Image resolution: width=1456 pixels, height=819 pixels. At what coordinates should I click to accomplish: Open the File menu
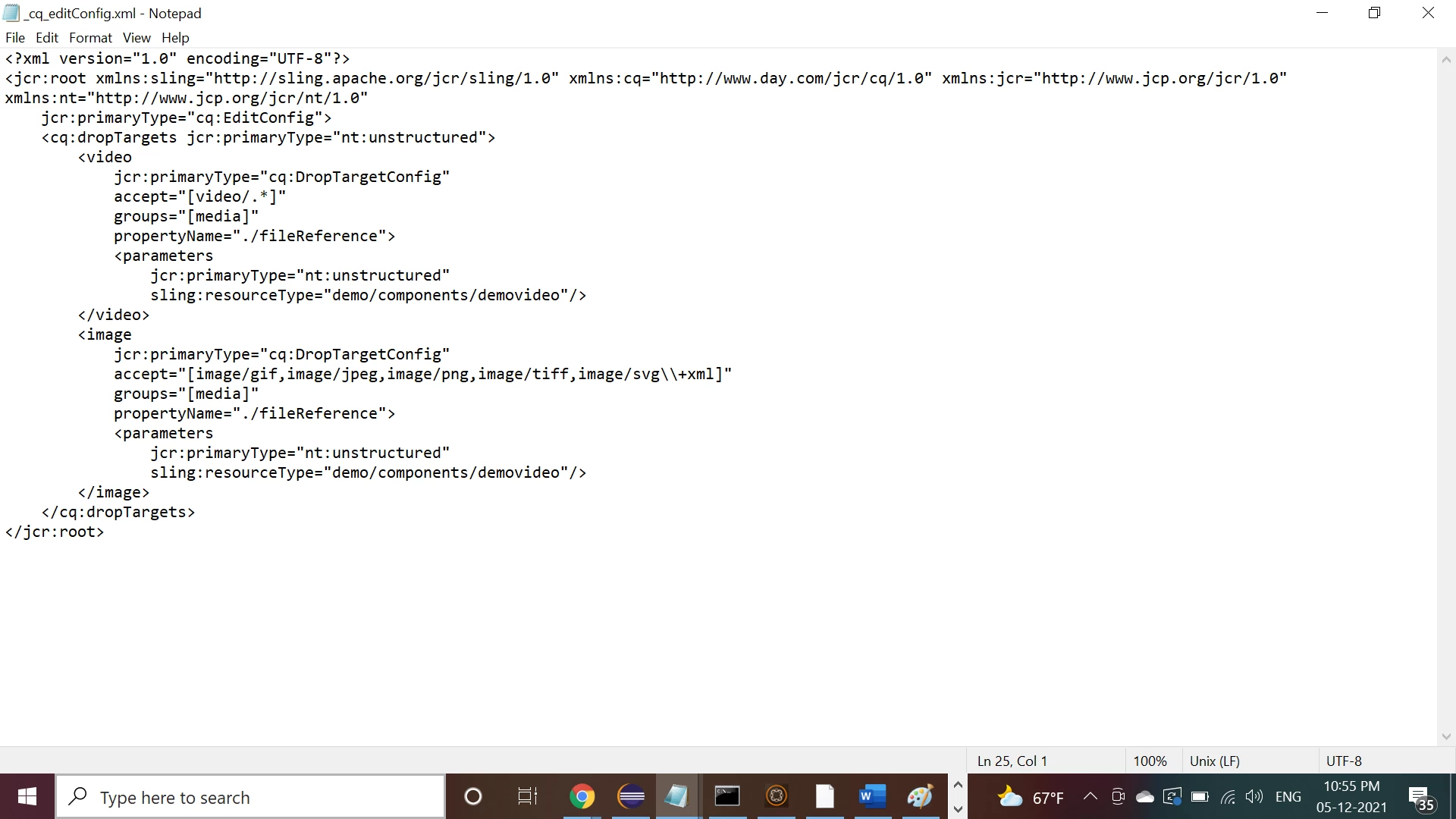pos(15,38)
